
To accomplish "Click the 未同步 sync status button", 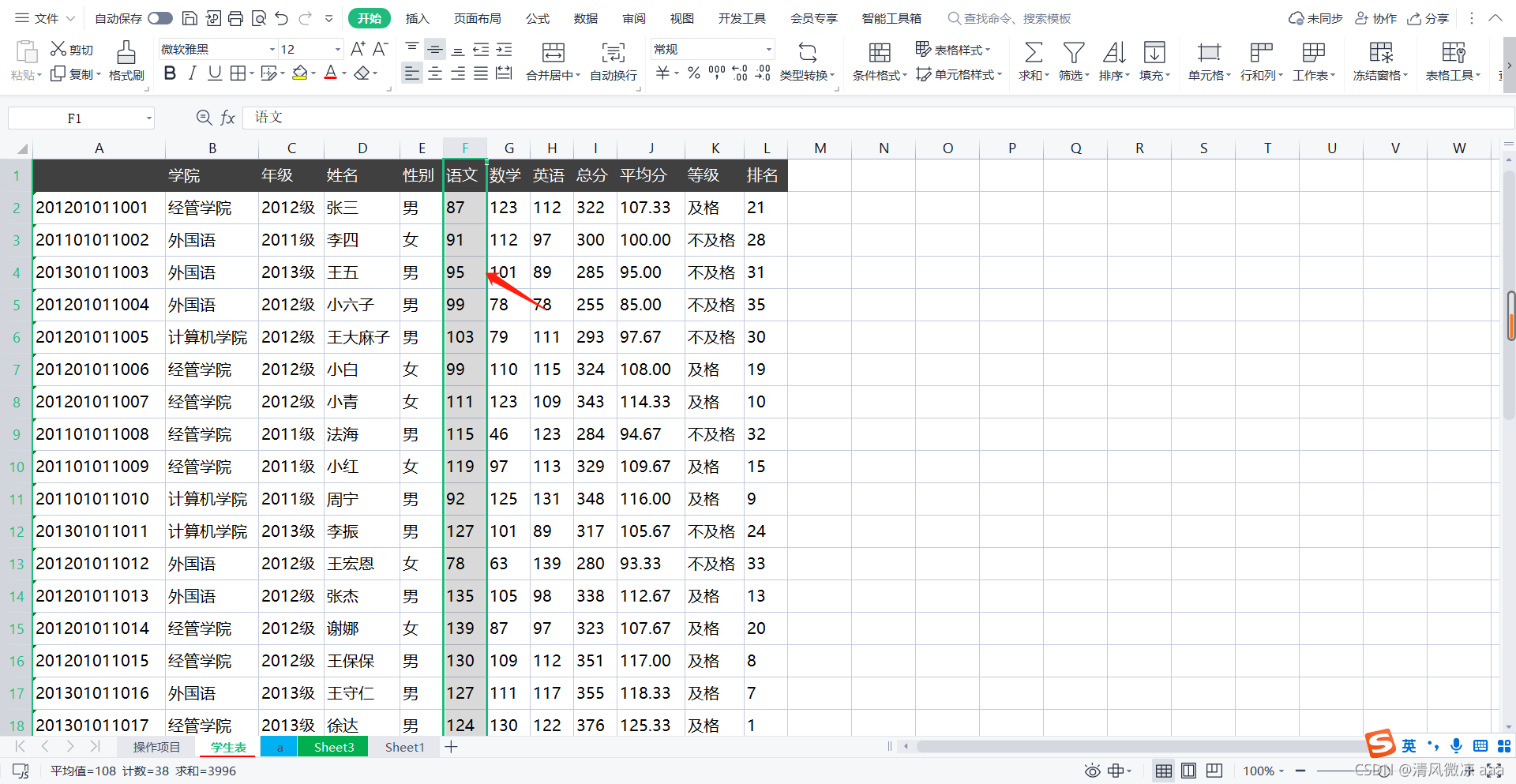I will pos(1315,18).
